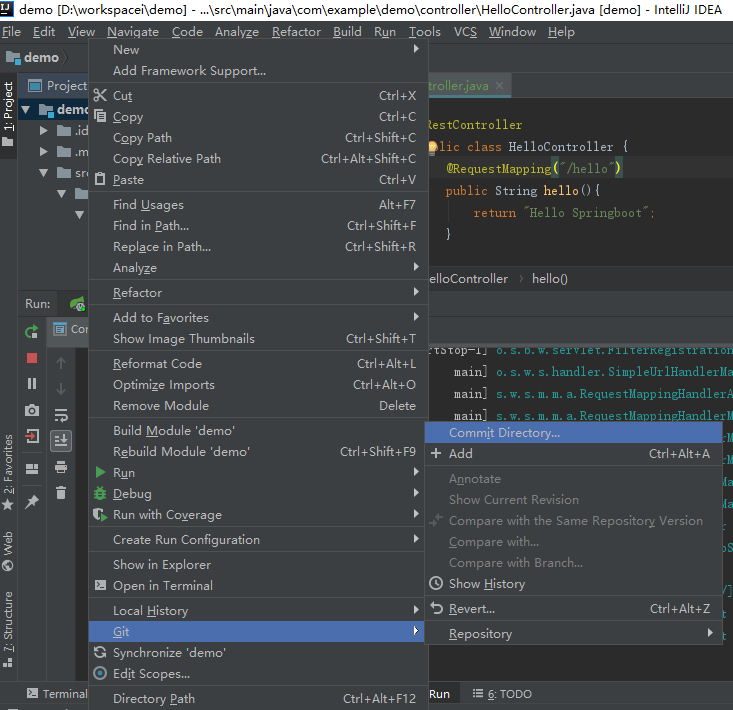Screen dimensions: 733x710
Task: Close the HelloController.java editor tab
Action: tap(499, 86)
